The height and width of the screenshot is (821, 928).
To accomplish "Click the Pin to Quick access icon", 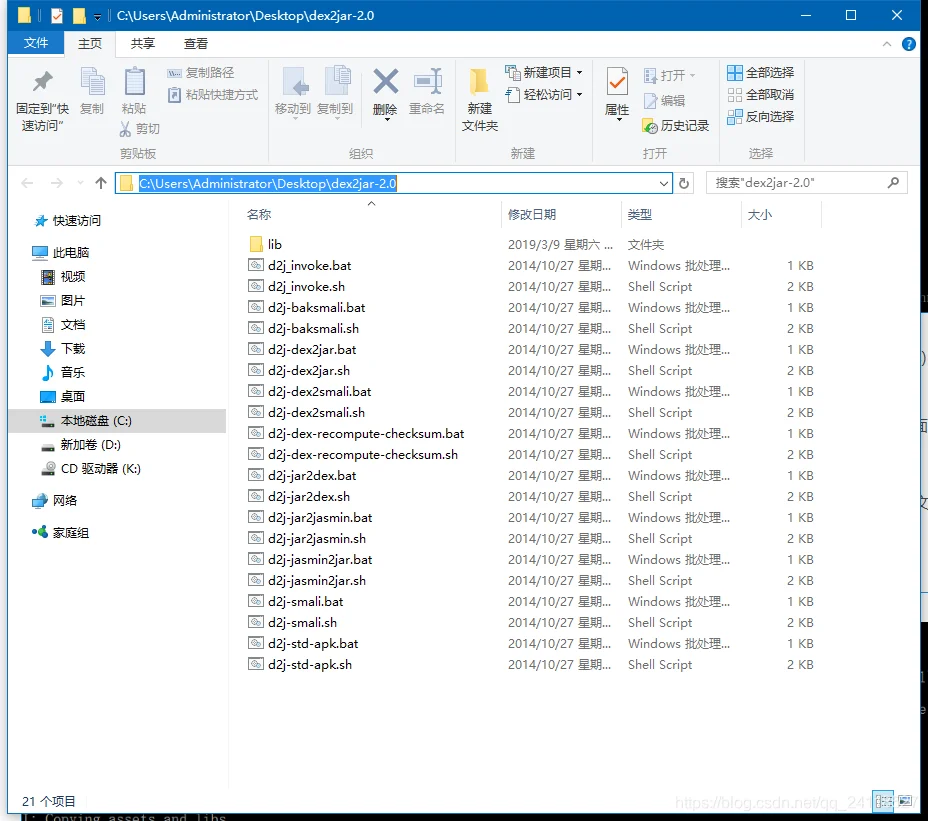I will click(x=43, y=82).
